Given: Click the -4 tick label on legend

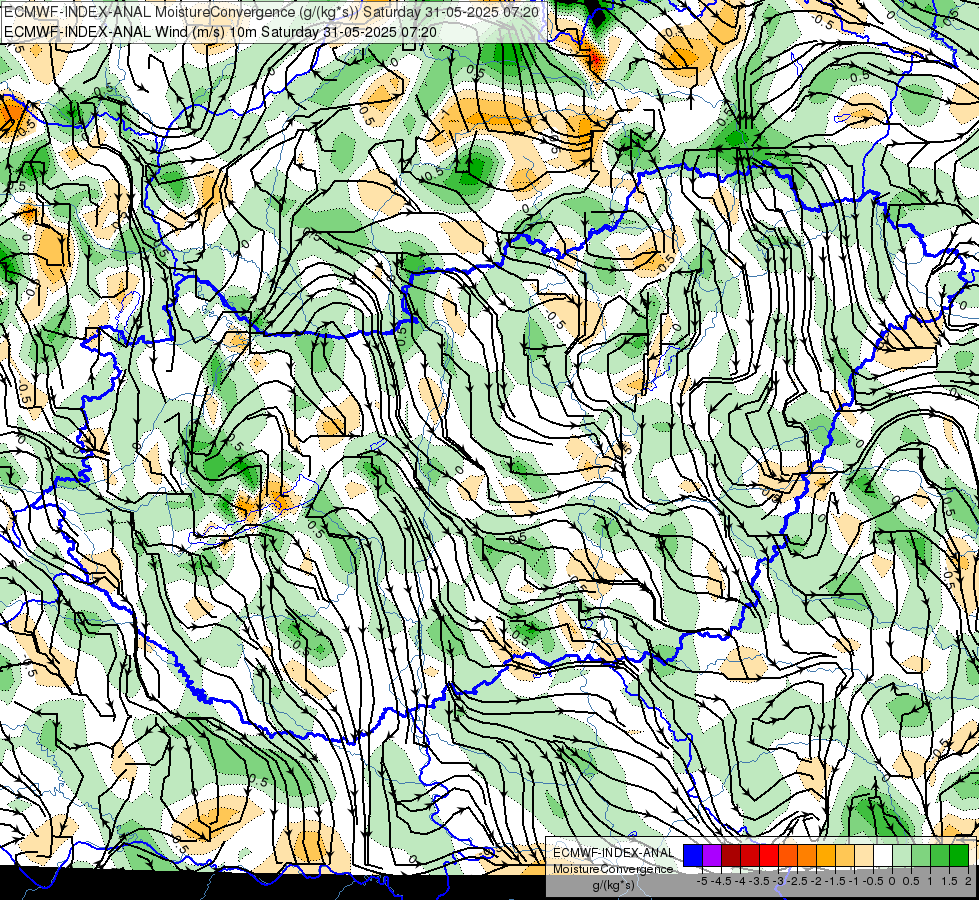Looking at the screenshot, I should pyautogui.click(x=740, y=881).
